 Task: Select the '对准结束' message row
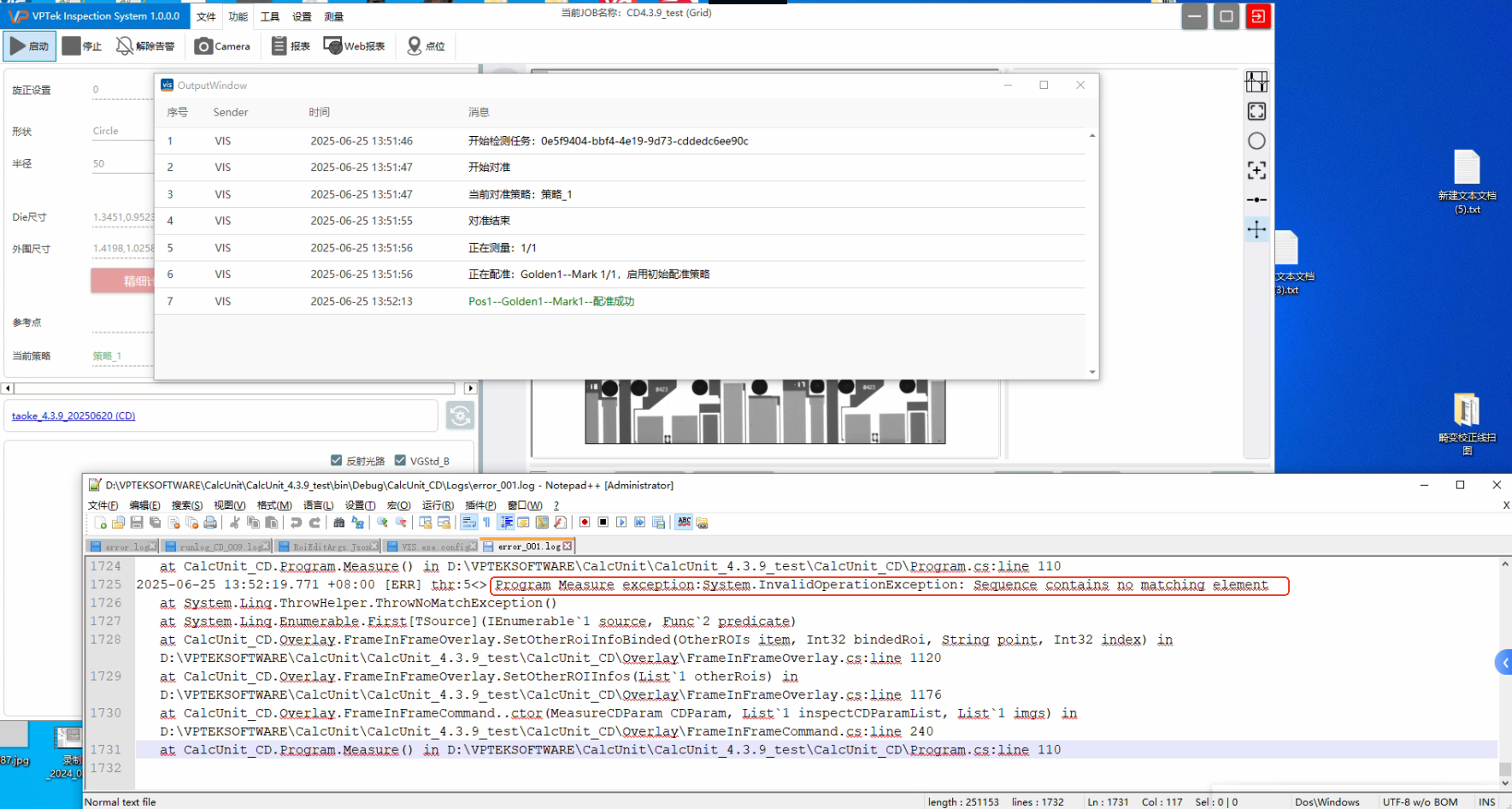coord(621,221)
